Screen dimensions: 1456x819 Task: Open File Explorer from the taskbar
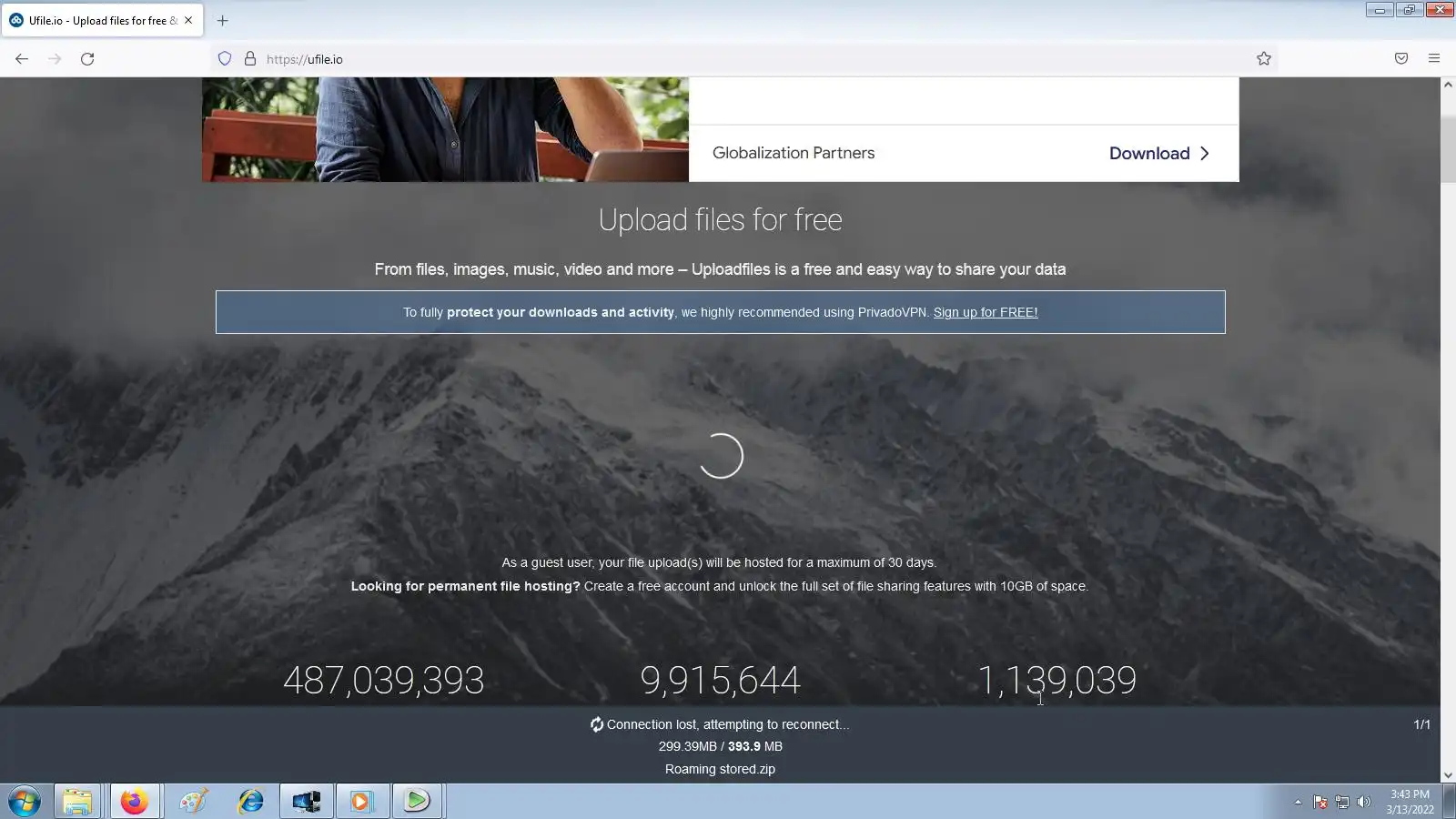[77, 802]
